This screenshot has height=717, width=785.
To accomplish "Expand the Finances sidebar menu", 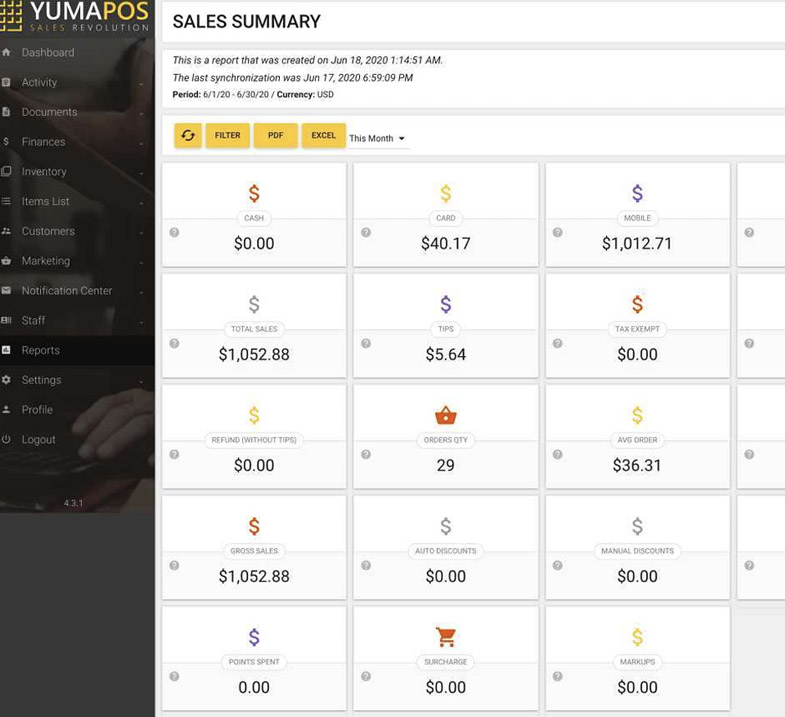I will [48, 142].
